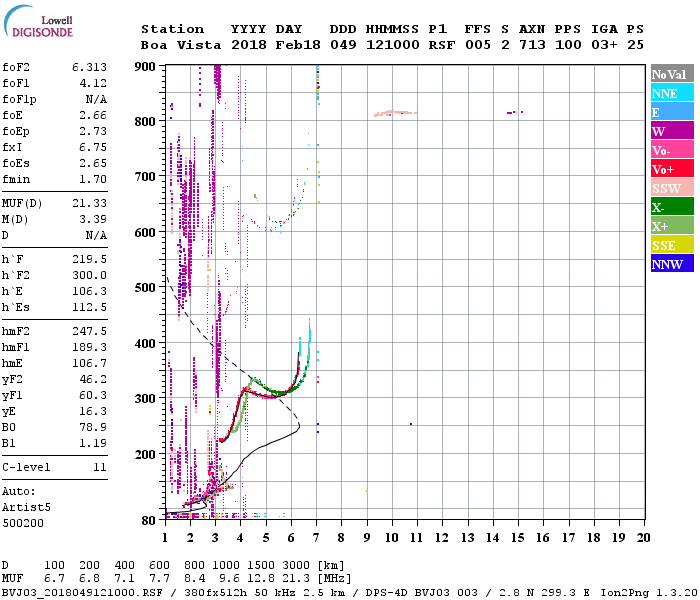700x600 pixels.
Task: Select the NoVal legend swatch
Action: click(x=672, y=74)
